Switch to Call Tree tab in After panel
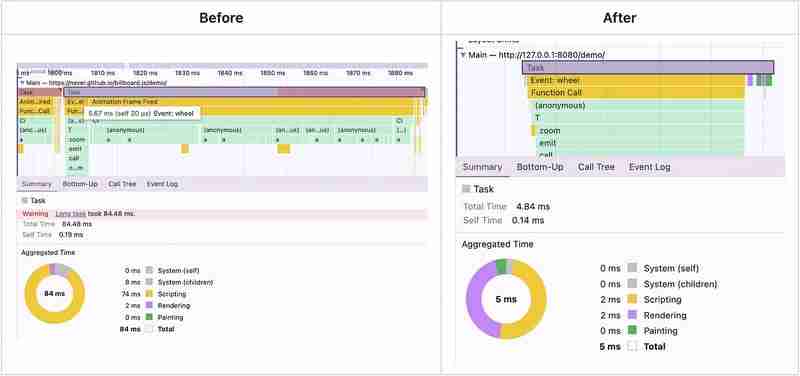Image resolution: width=800 pixels, height=376 pixels. tap(596, 167)
